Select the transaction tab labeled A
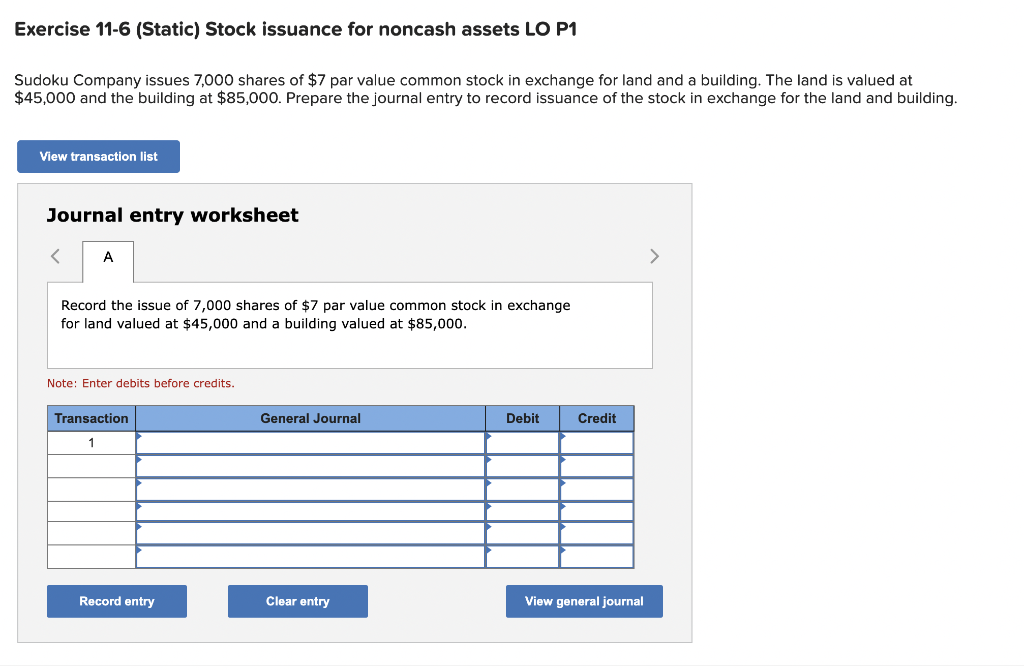 click(107, 258)
